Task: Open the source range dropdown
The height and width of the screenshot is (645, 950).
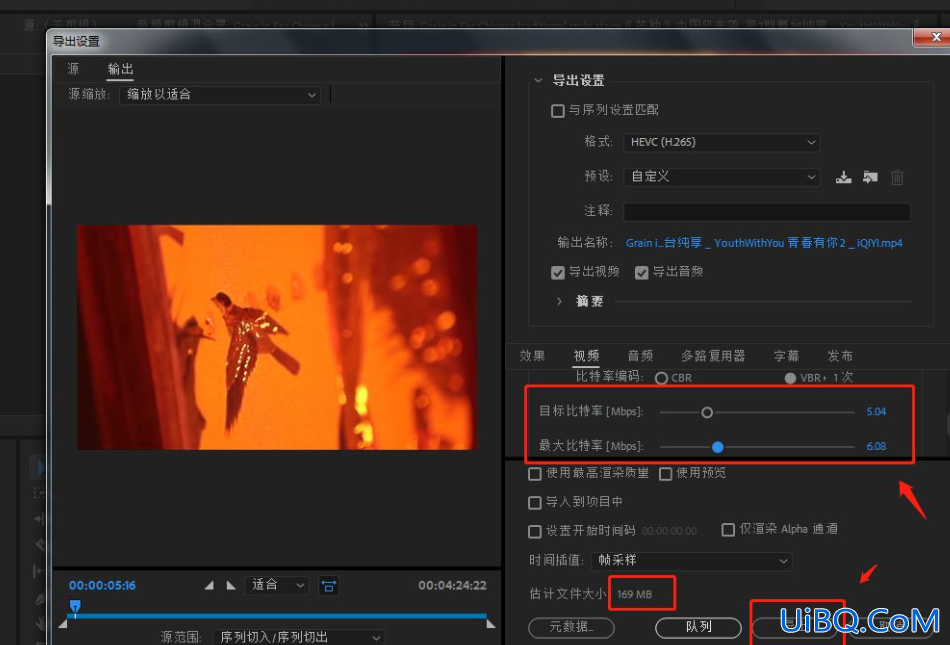Action: tap(299, 637)
